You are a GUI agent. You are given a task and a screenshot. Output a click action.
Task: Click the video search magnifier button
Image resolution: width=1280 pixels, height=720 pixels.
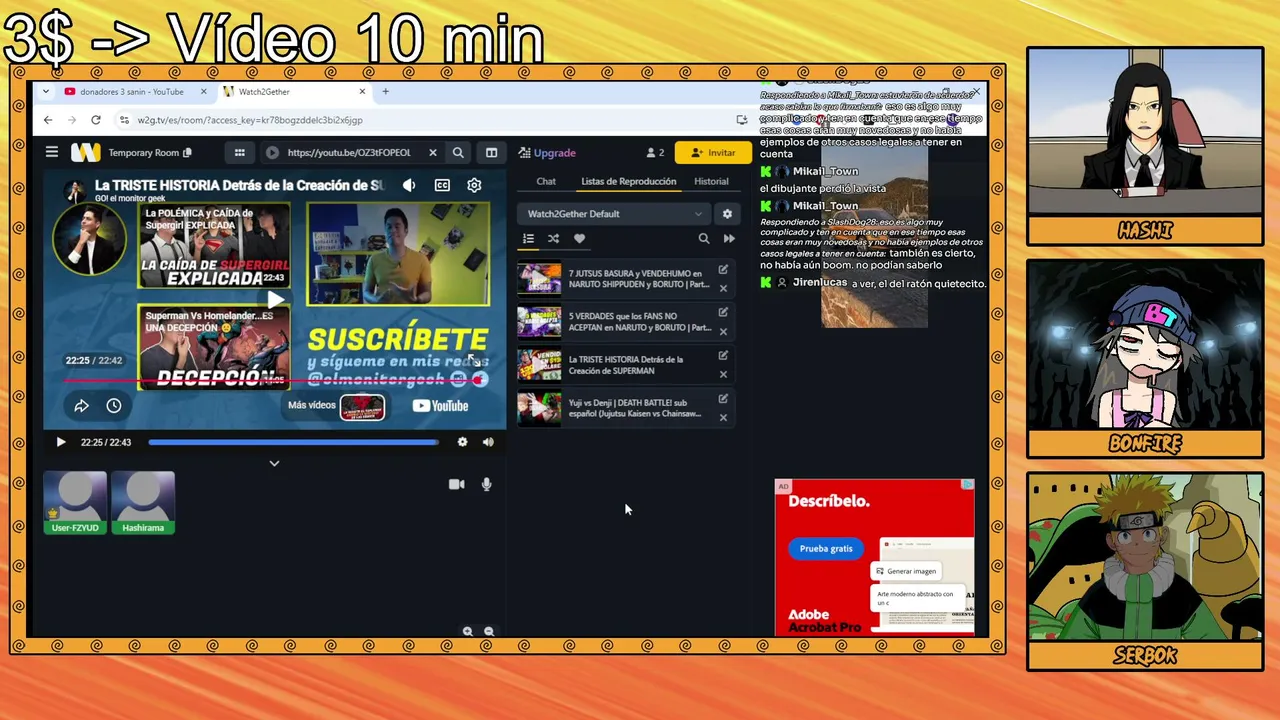(458, 152)
